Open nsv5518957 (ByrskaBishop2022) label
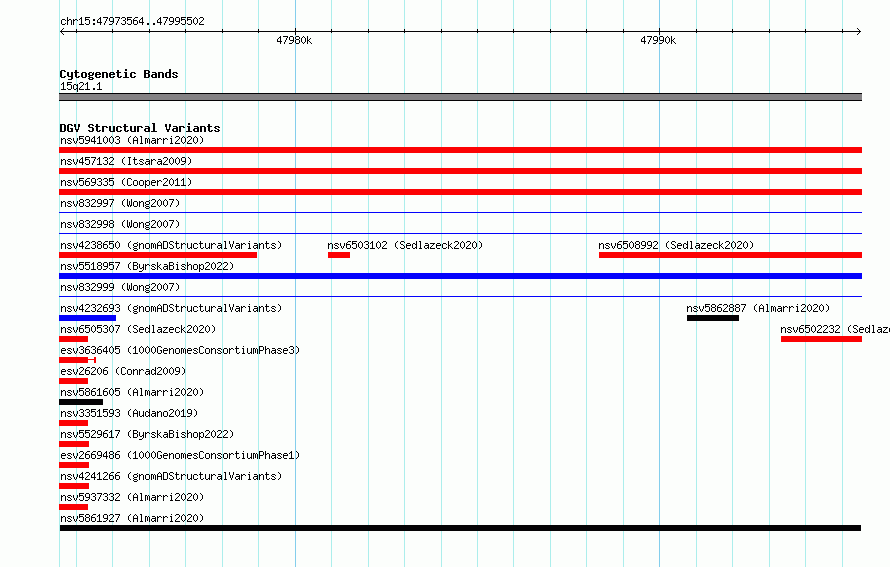890x567 pixels. [147, 266]
